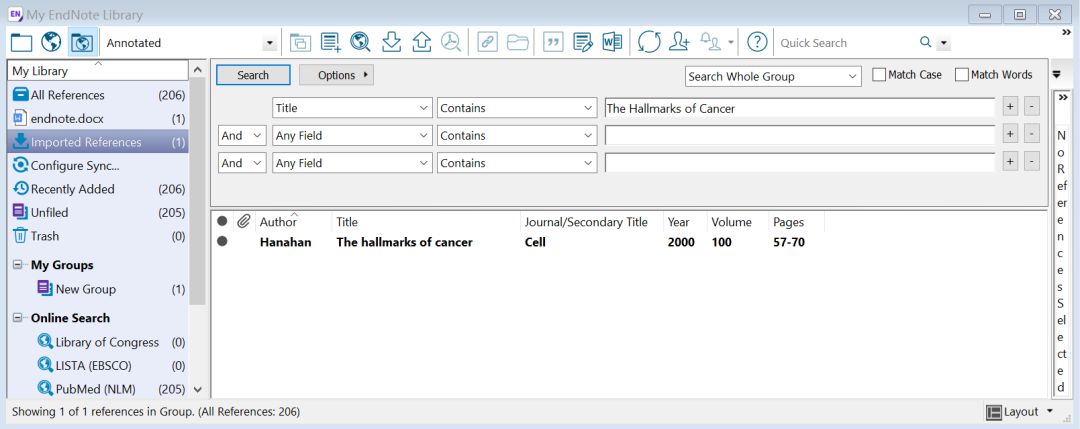Open the Title field dropdown in first row

(x=352, y=108)
